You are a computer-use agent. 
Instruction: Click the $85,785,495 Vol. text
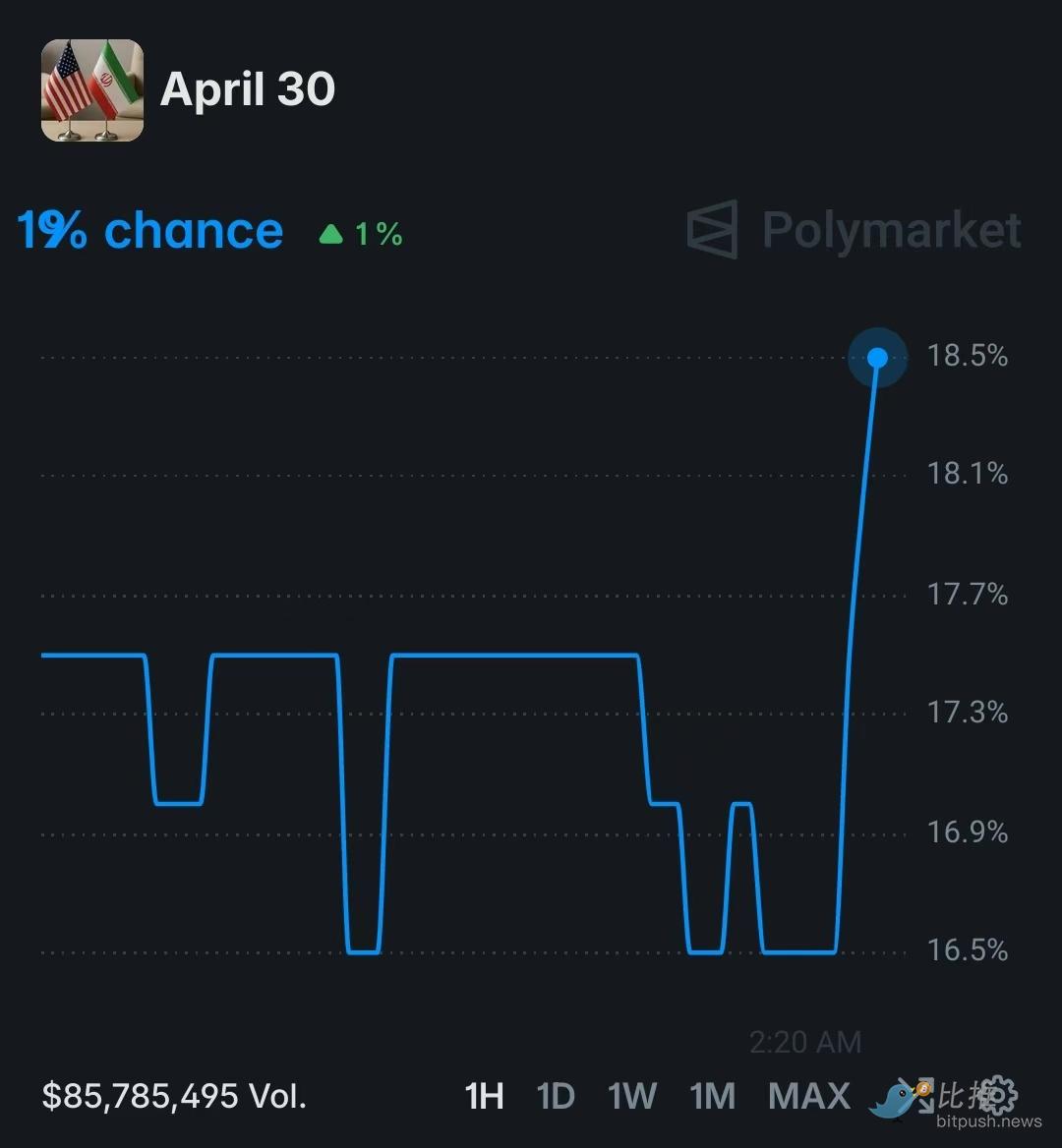click(174, 1095)
